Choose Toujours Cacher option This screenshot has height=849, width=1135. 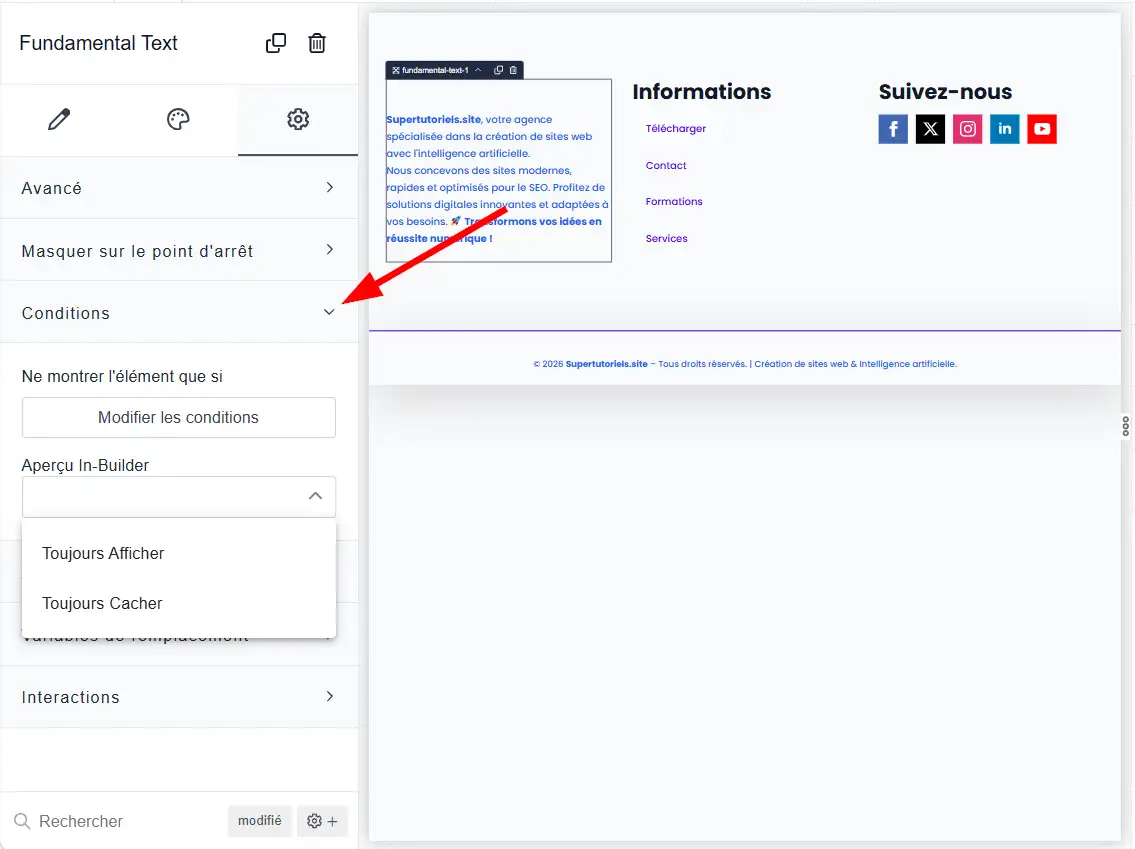[179, 604]
